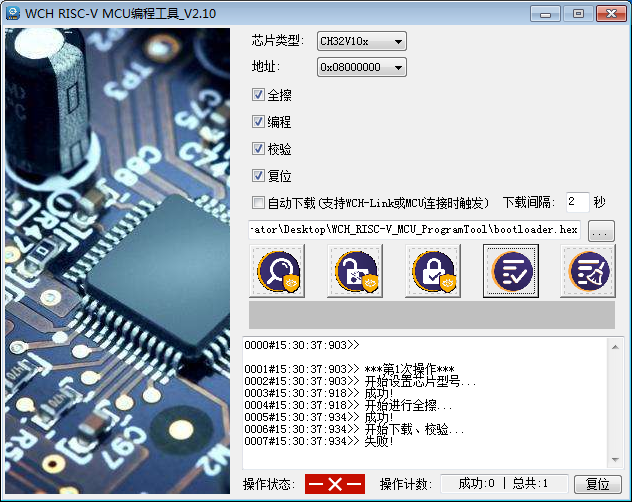Viewport: 632px width, 502px height.
Task: Click the broom clear log icon
Action: 588,270
